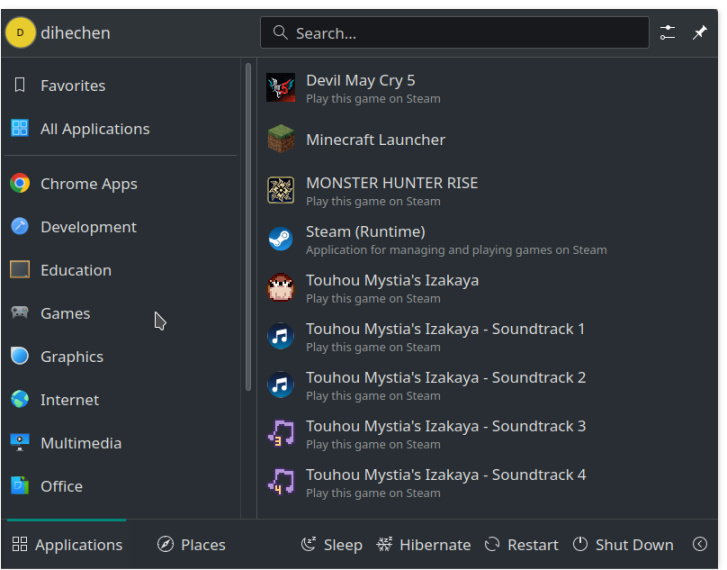Toggle the pin launcher open icon
Viewport: 727px width, 570px height.
tap(700, 32)
